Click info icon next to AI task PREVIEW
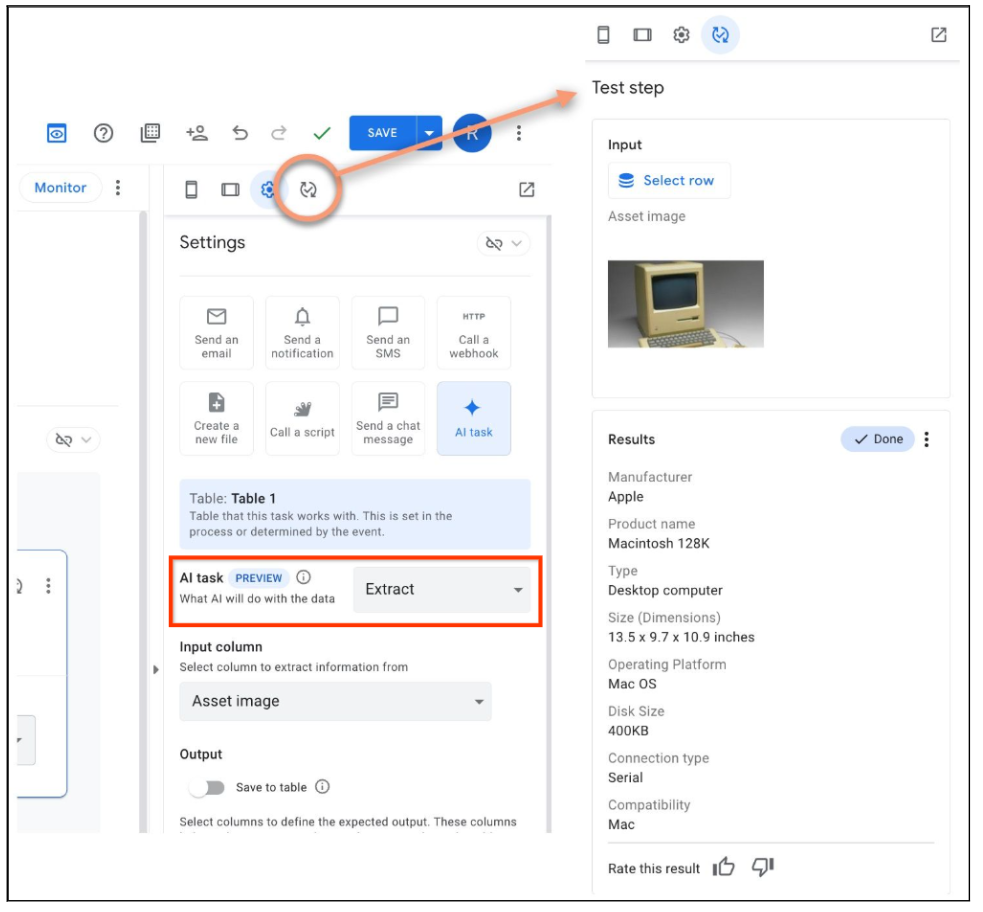The image size is (983, 912). coord(303,577)
